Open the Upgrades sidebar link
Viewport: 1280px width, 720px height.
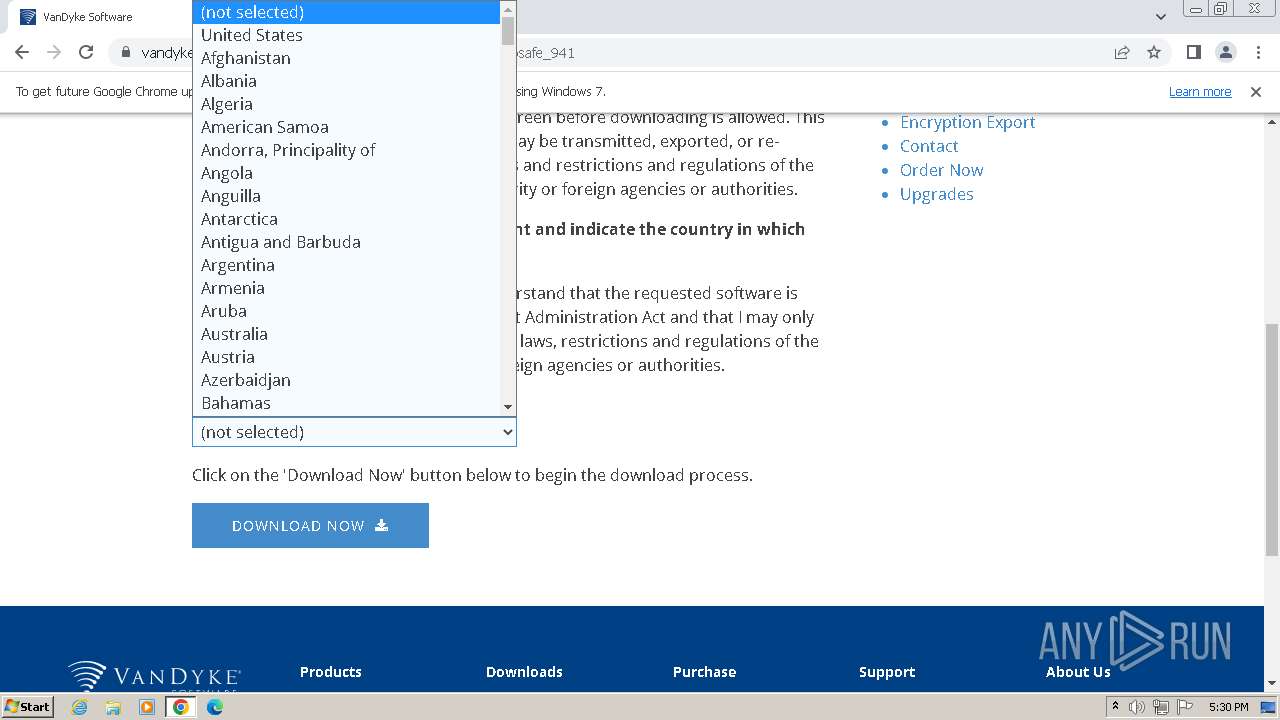[936, 194]
